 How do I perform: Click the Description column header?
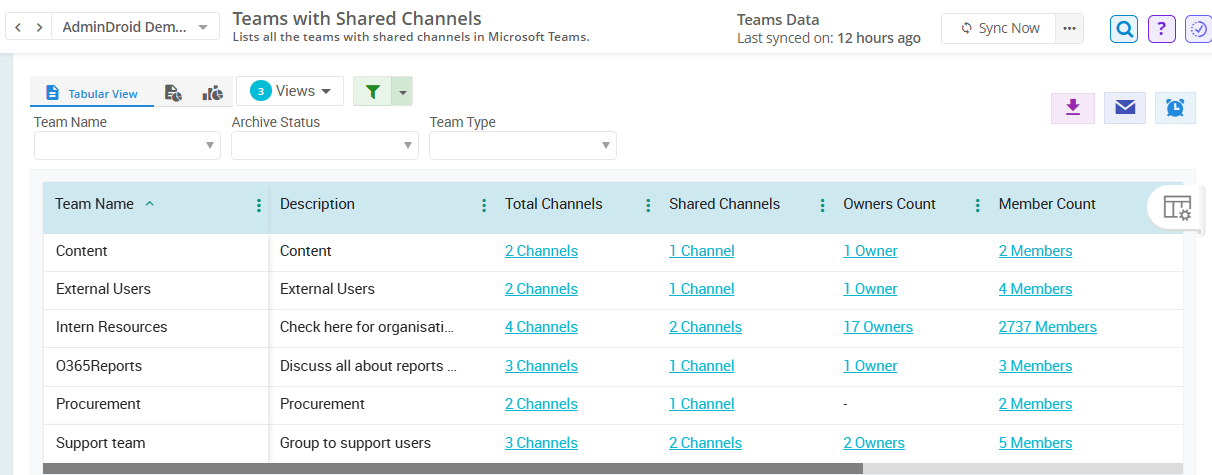pos(317,204)
